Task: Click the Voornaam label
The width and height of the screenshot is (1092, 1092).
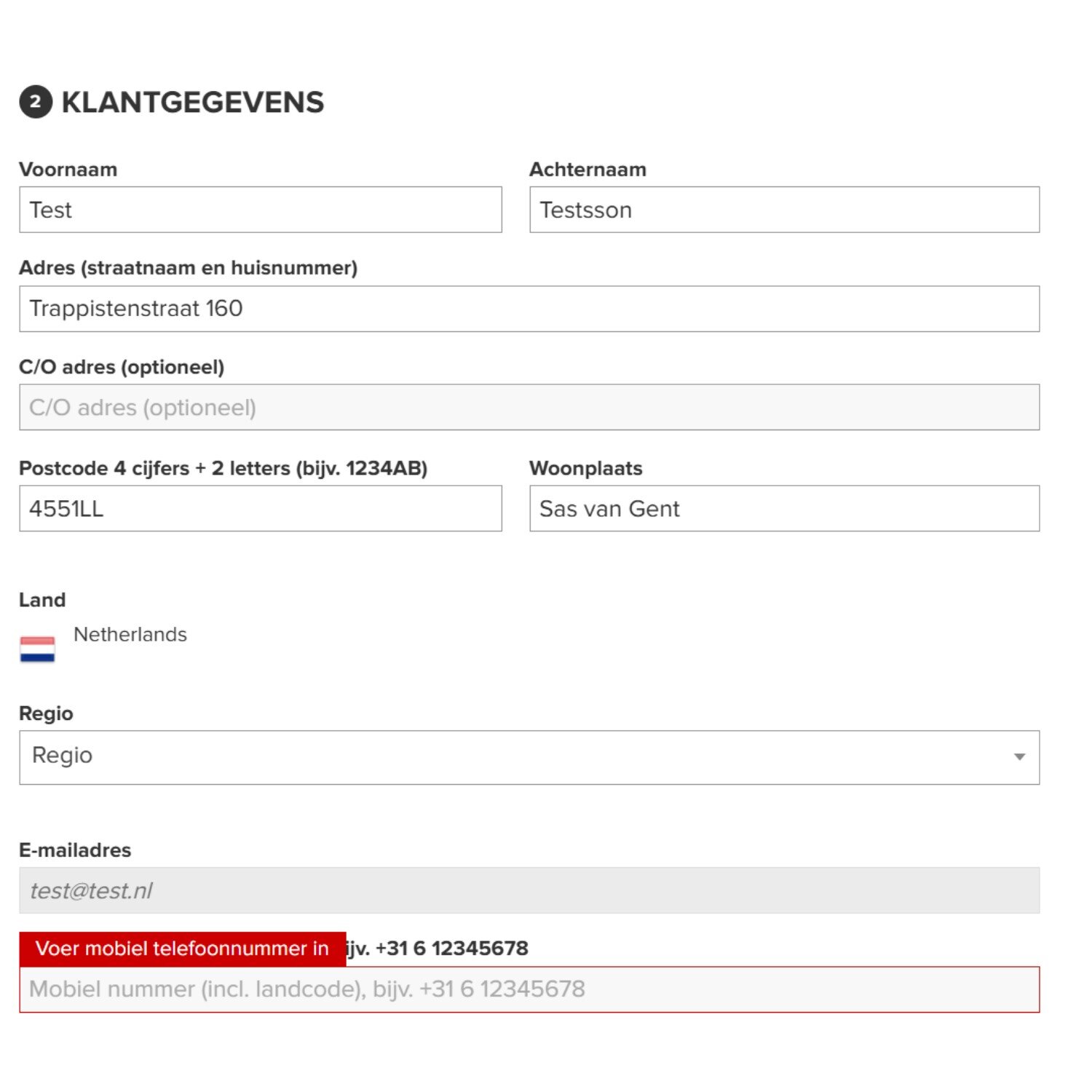Action: coord(68,170)
